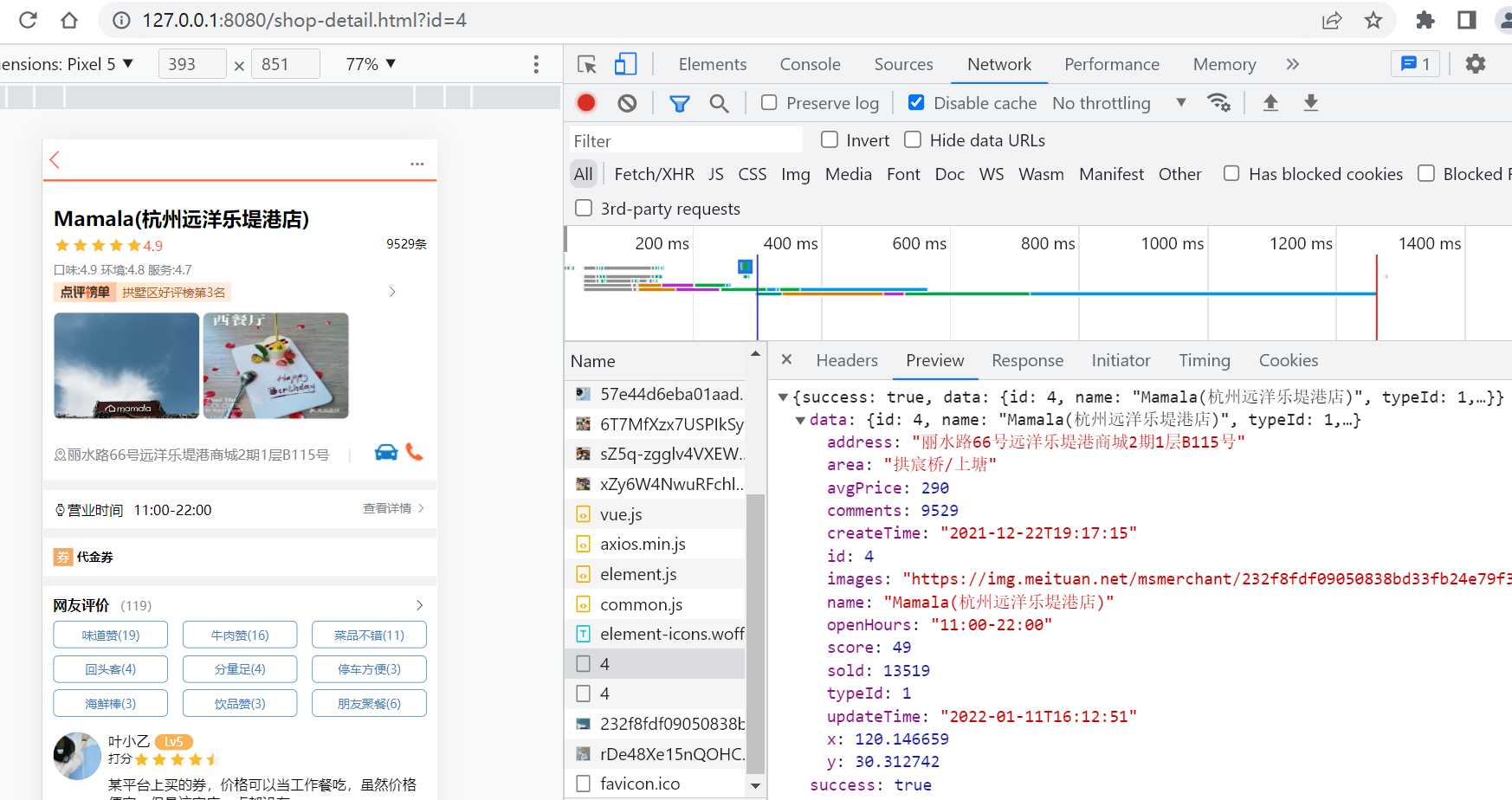The height and width of the screenshot is (800, 1512).
Task: Open the browser extensions puzzle icon
Action: click(x=1425, y=20)
